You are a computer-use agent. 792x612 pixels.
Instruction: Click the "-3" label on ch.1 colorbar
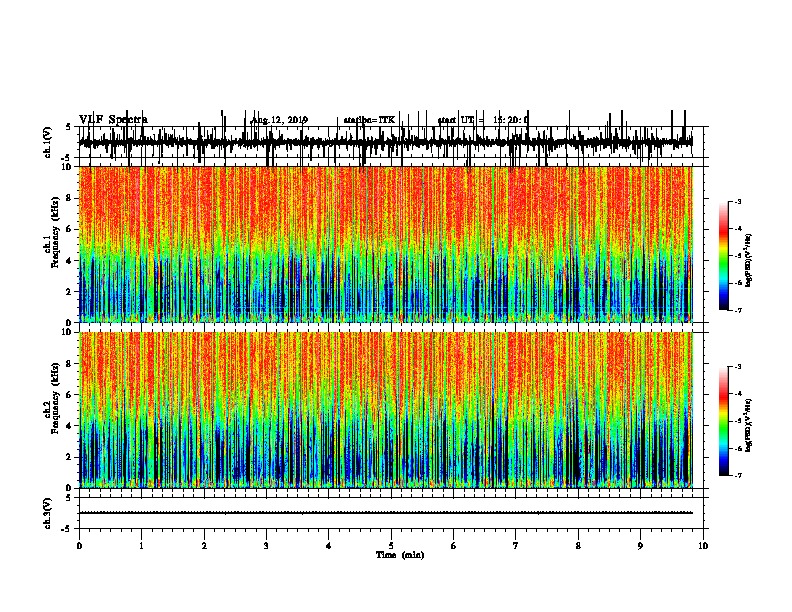[737, 201]
